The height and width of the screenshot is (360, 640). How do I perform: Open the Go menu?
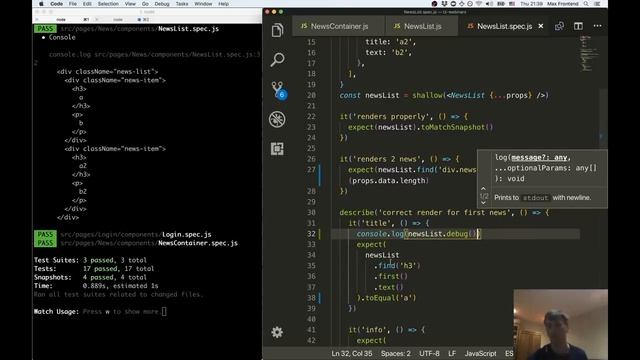tap(145, 4)
